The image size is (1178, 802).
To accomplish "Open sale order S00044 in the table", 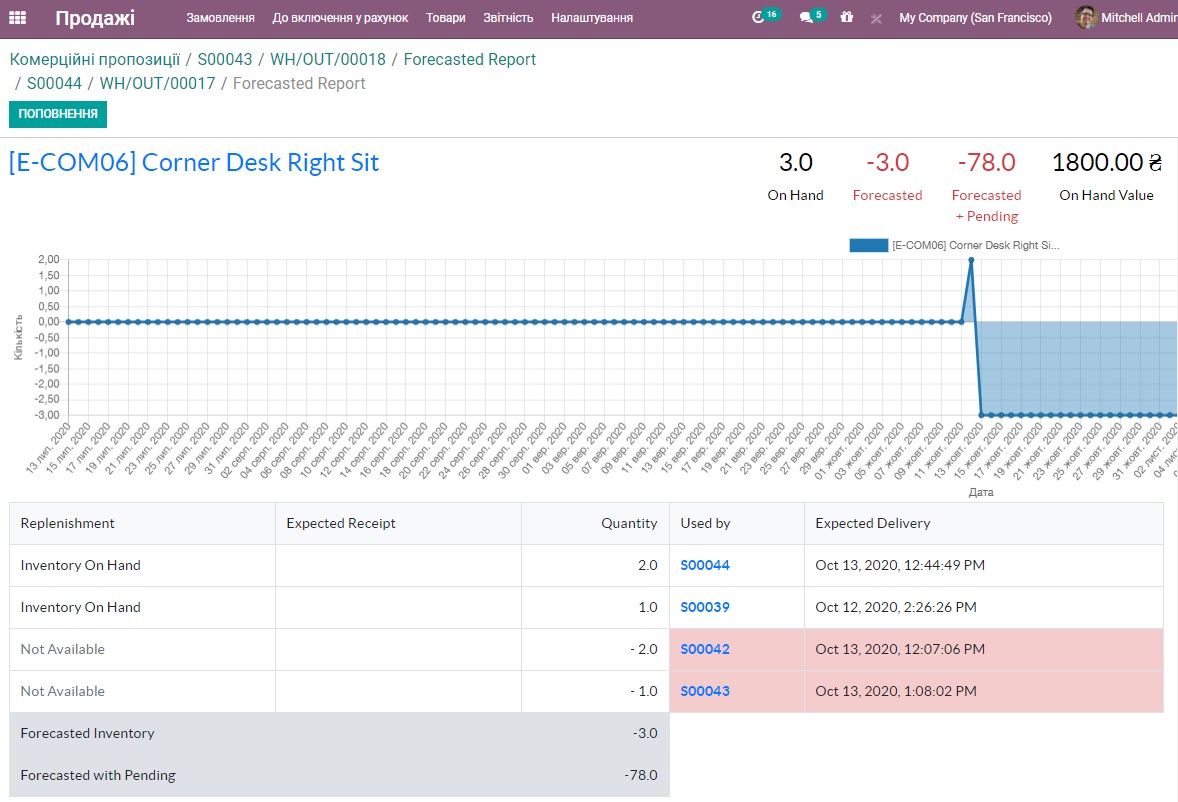I will (x=705, y=565).
